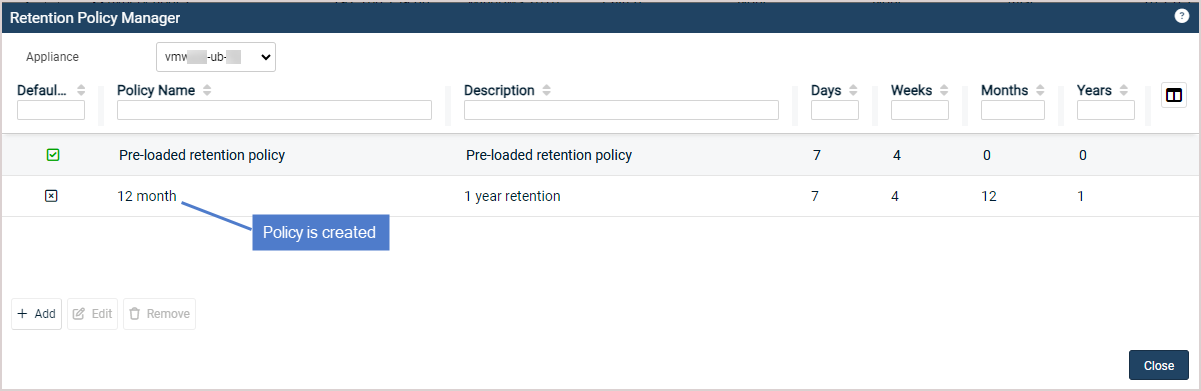Click the Edit policy button
This screenshot has height=391, width=1201.
(92, 314)
